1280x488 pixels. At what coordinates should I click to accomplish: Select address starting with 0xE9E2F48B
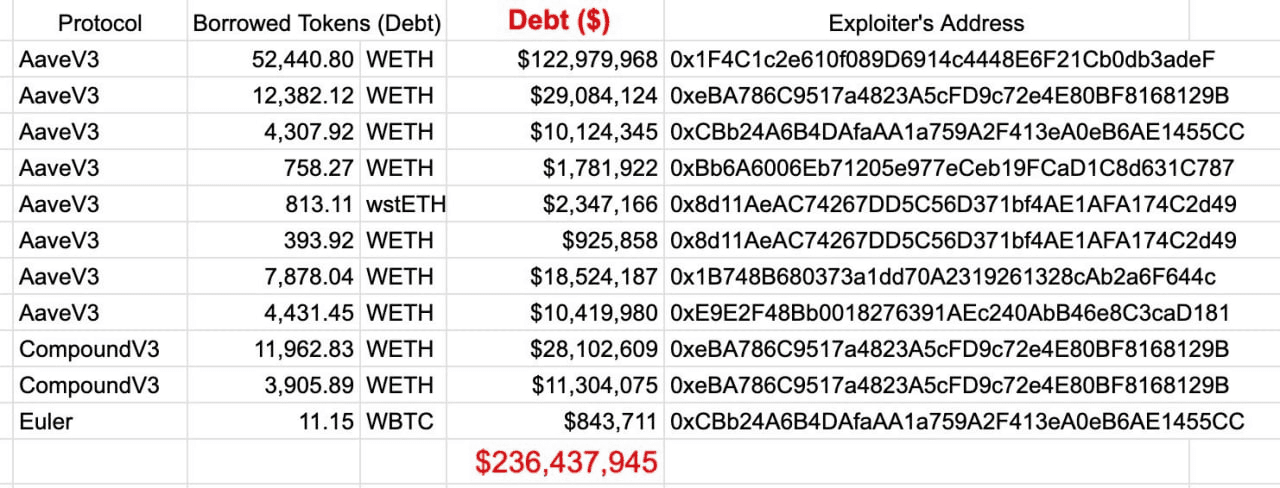tap(950, 313)
